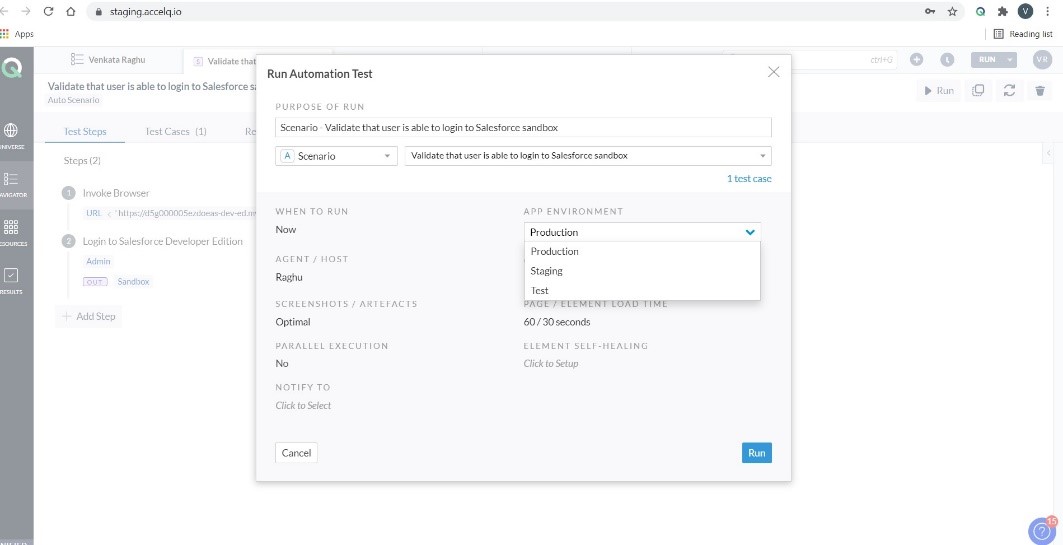1063x545 pixels.
Task: Open the Chrome profile V avatar
Action: pos(1025,12)
